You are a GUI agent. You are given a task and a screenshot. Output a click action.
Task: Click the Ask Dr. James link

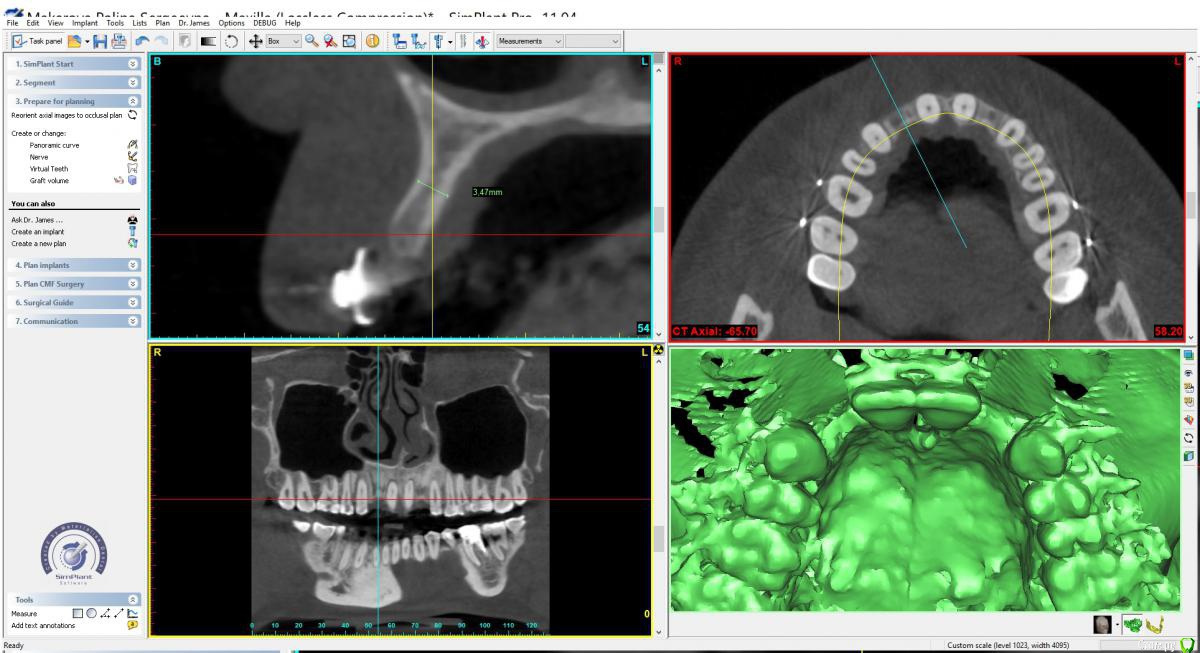pos(37,220)
